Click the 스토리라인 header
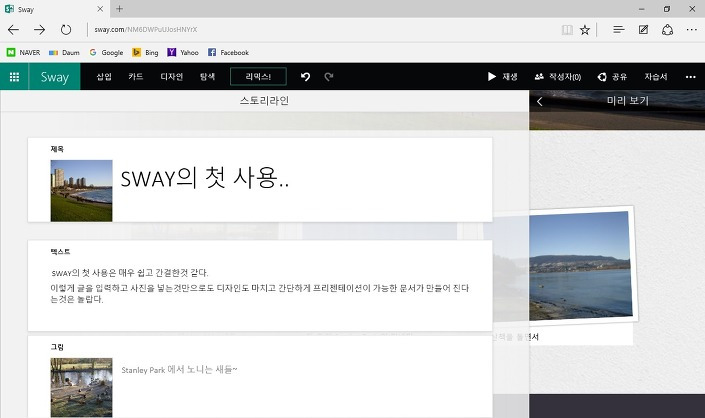This screenshot has height=418, width=705. pos(264,101)
